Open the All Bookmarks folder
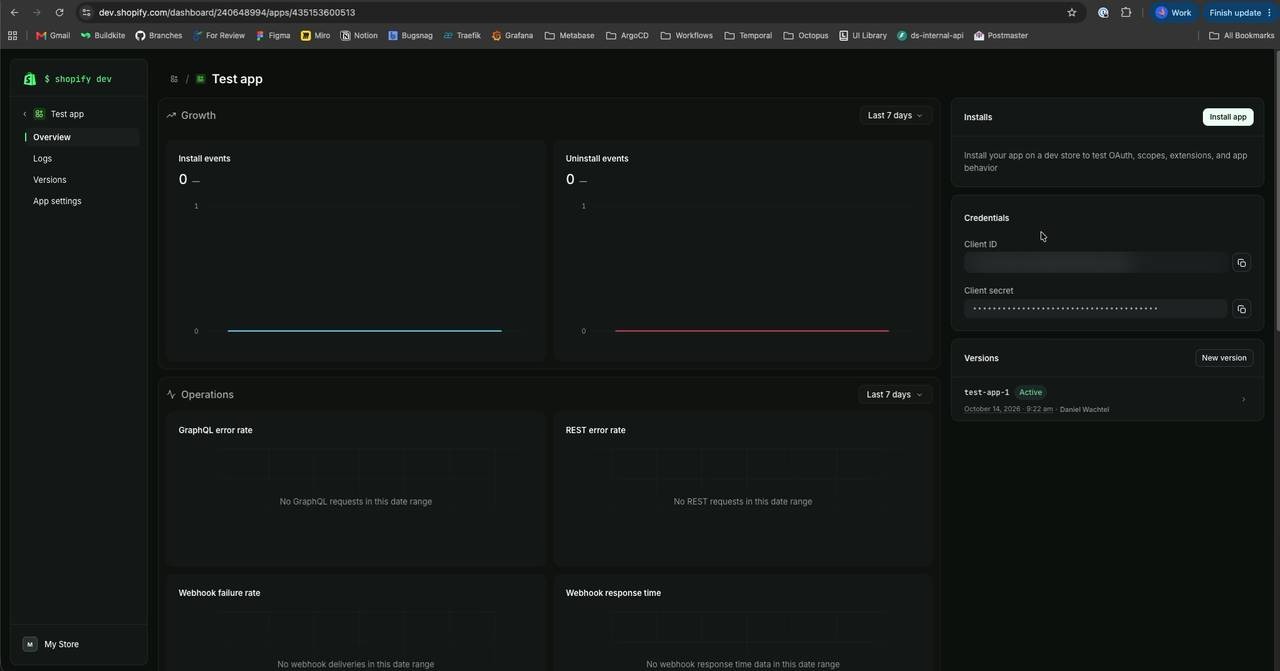Image resolution: width=1280 pixels, height=671 pixels. click(x=1241, y=35)
